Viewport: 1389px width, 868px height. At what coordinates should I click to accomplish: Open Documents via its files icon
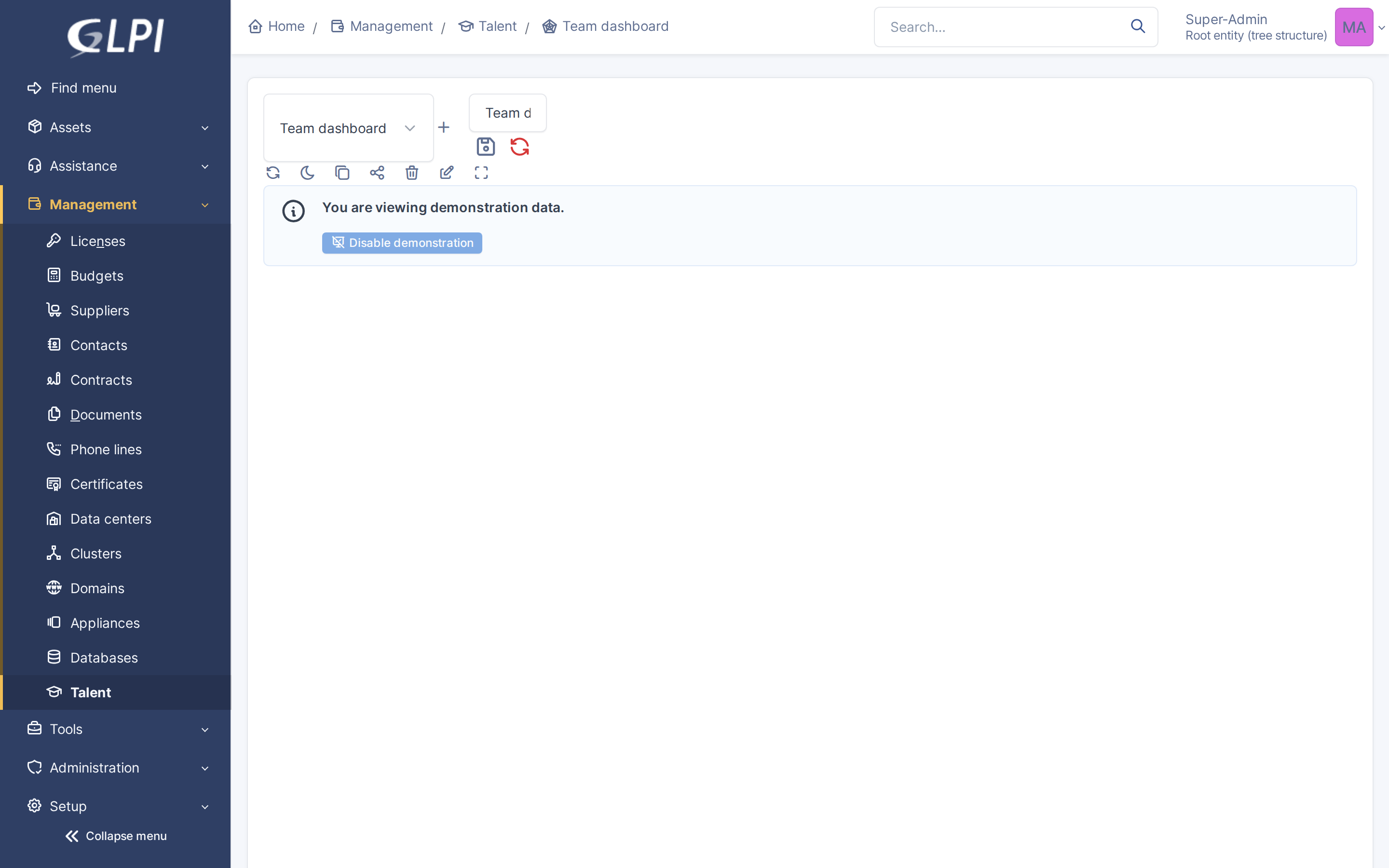coord(54,415)
